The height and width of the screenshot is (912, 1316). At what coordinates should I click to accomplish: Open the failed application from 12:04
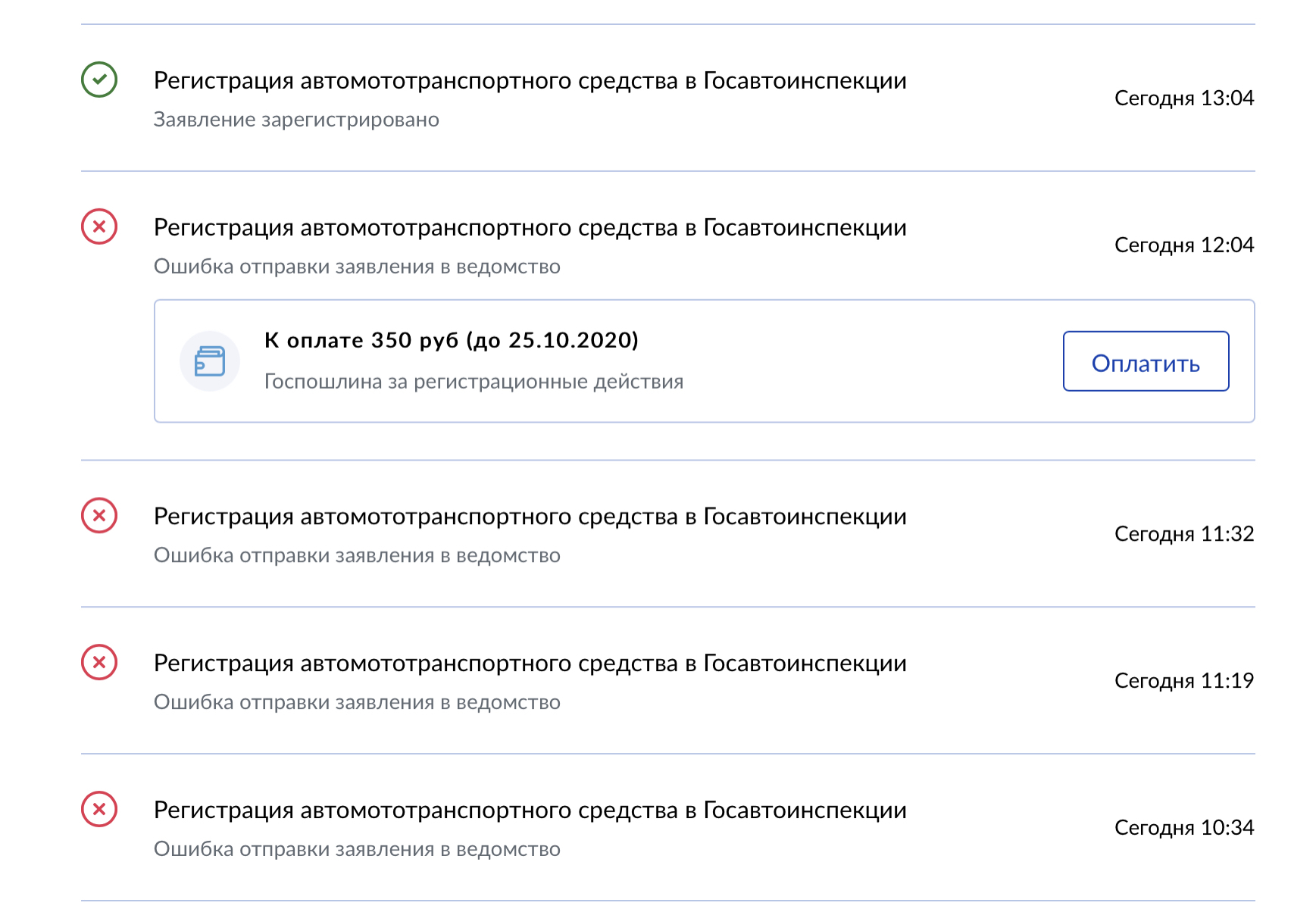(530, 228)
